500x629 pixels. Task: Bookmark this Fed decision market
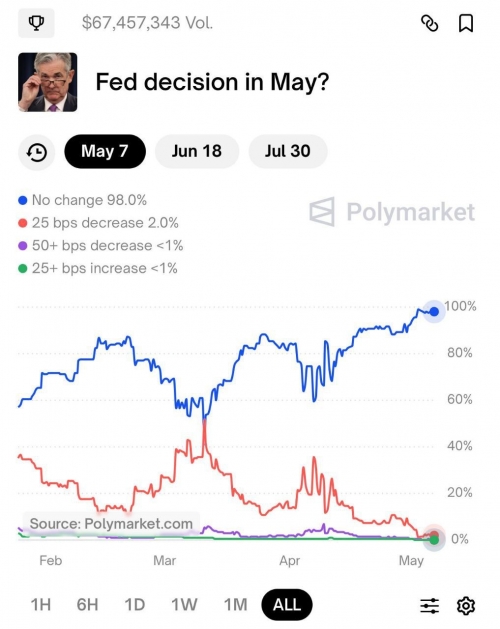[x=466, y=23]
